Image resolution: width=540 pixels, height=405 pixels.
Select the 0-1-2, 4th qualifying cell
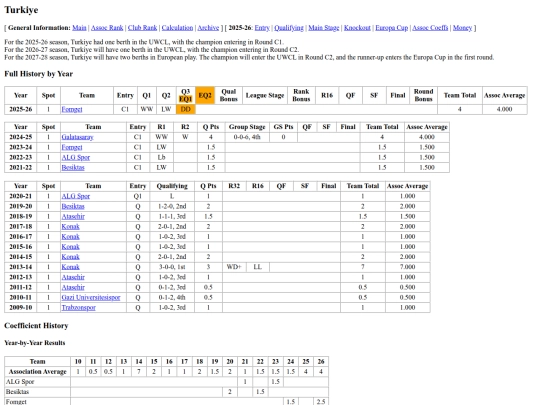coord(172,298)
